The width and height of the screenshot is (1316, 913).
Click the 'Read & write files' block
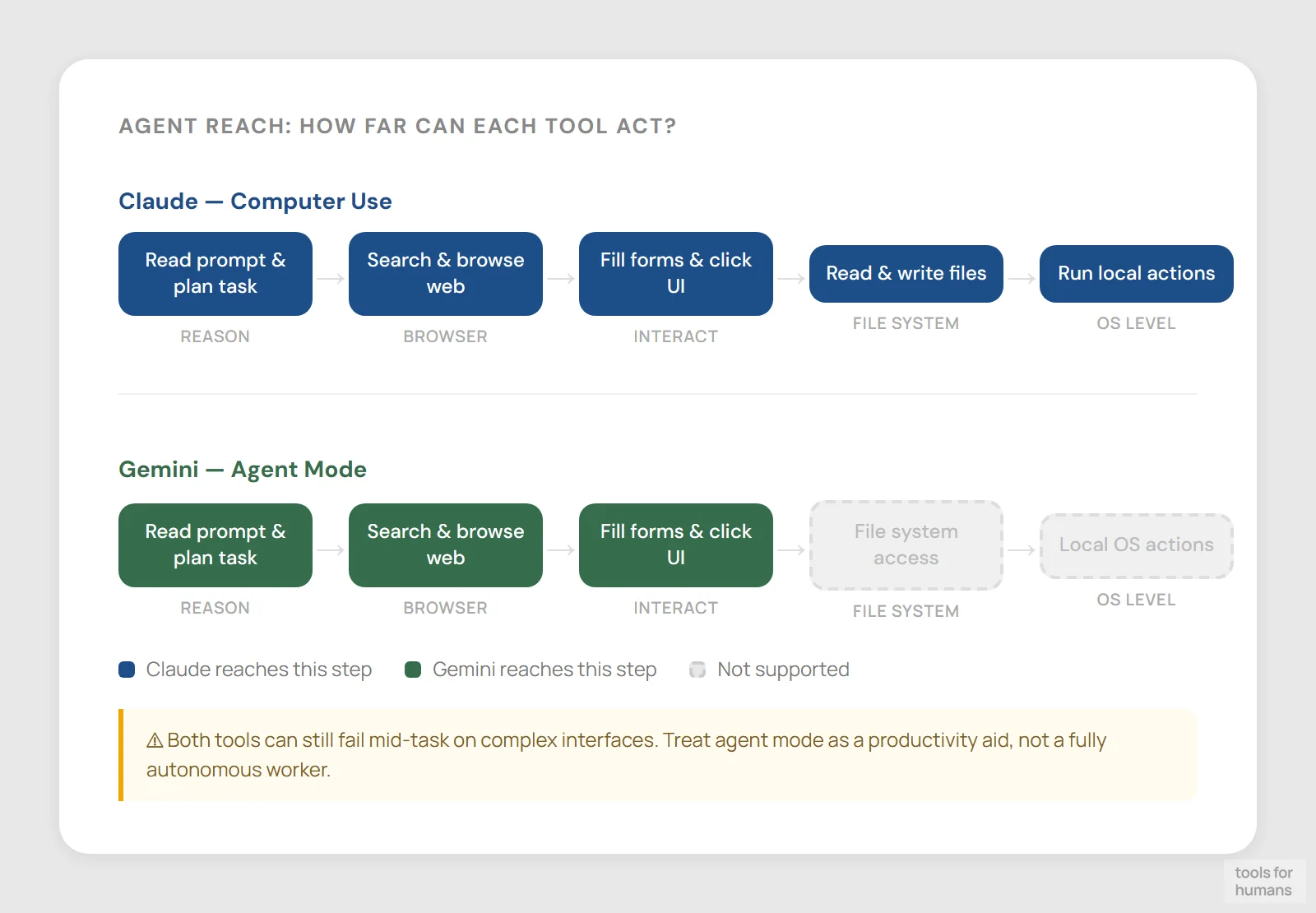coord(906,274)
